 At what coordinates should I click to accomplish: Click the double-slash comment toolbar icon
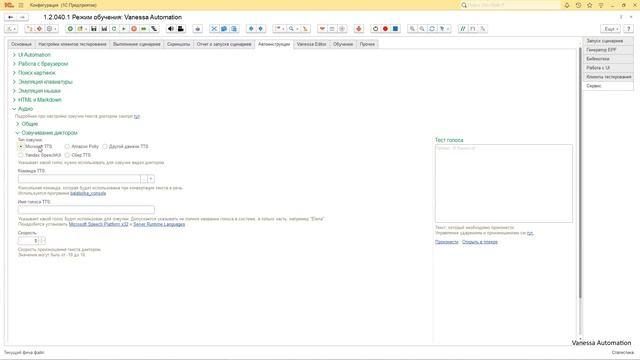pos(463,29)
